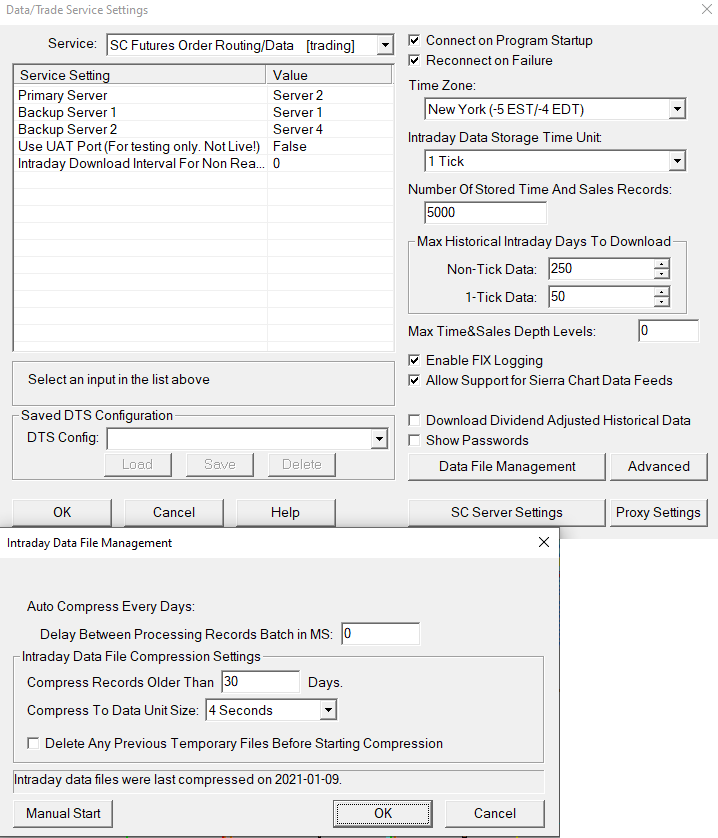Close the Intraday Data File Management window

(544, 542)
